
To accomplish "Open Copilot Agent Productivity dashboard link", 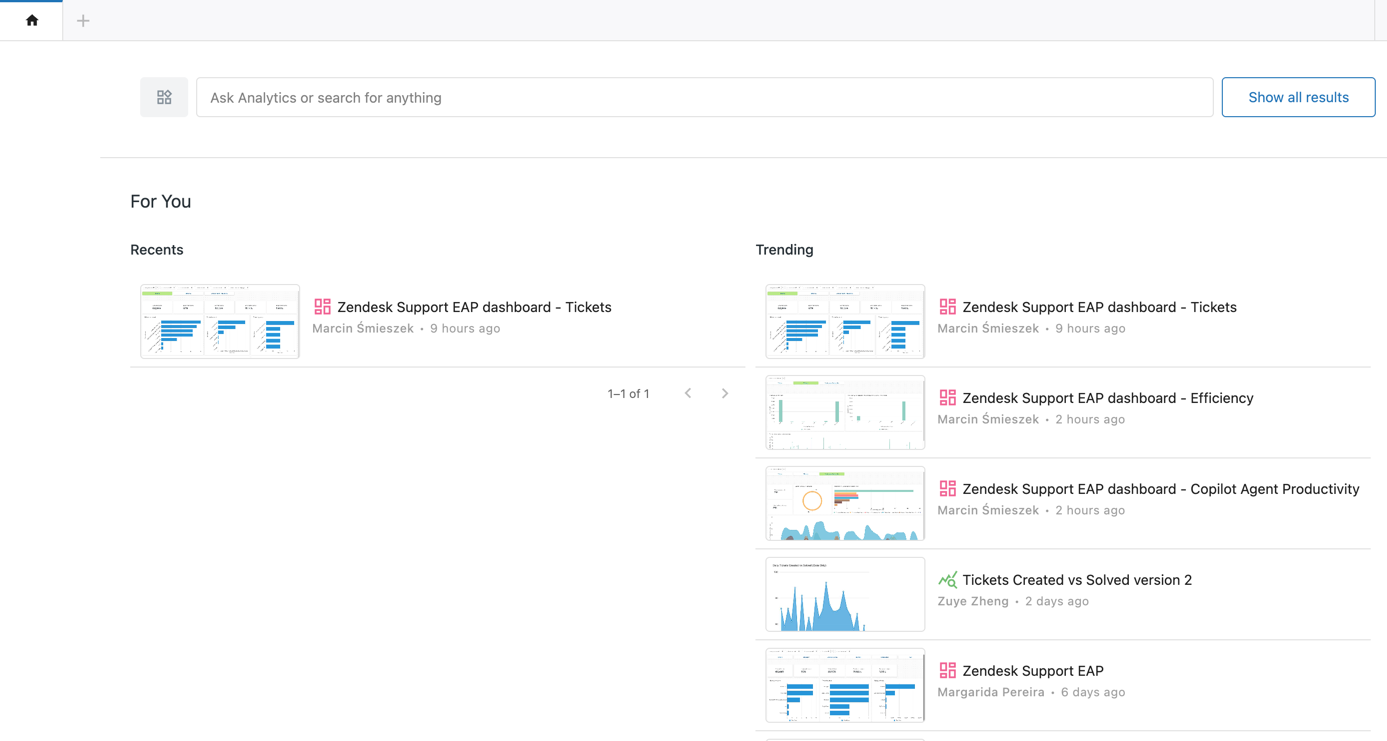I will (1160, 489).
